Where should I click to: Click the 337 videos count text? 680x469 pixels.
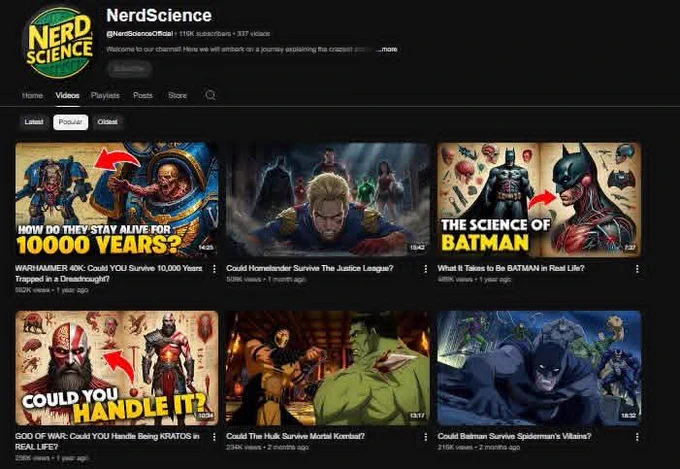tap(253, 33)
